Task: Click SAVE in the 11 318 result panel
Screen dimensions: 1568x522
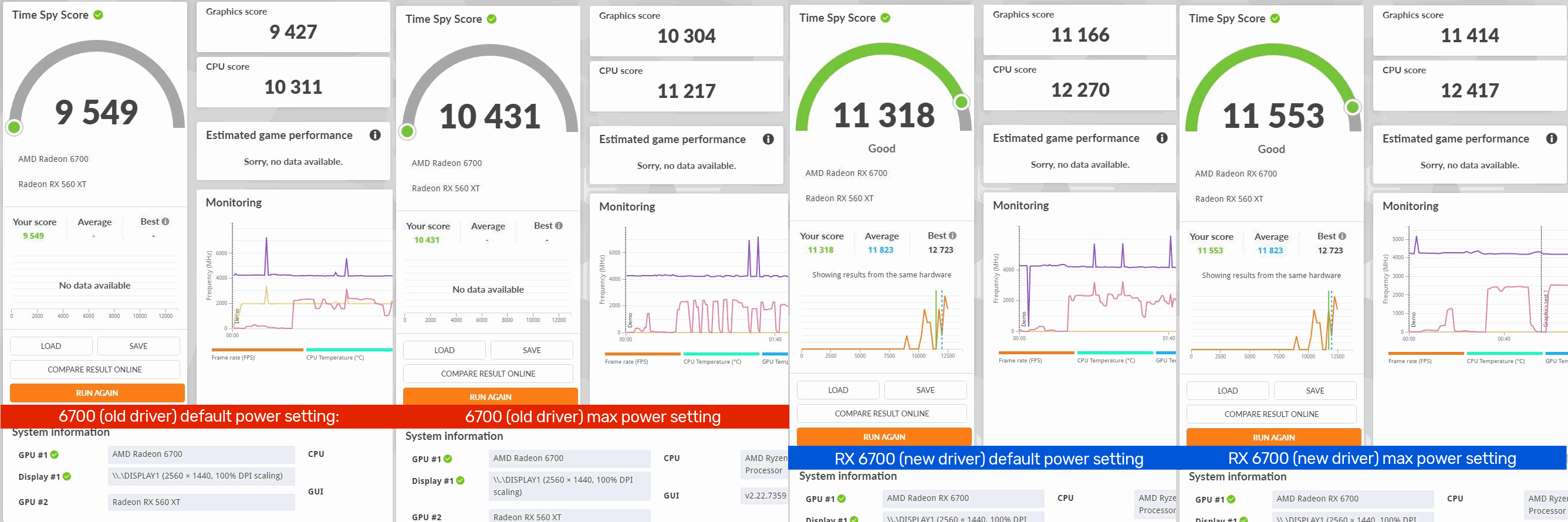Action: point(926,390)
